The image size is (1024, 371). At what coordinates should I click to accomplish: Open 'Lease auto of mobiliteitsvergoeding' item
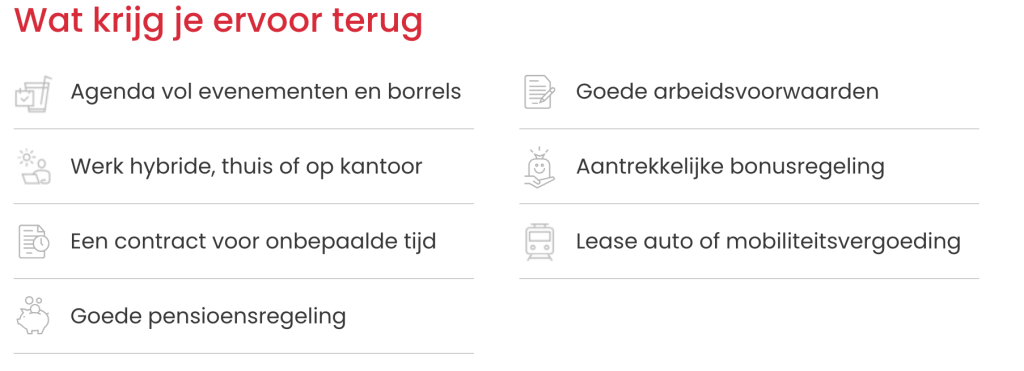(768, 242)
